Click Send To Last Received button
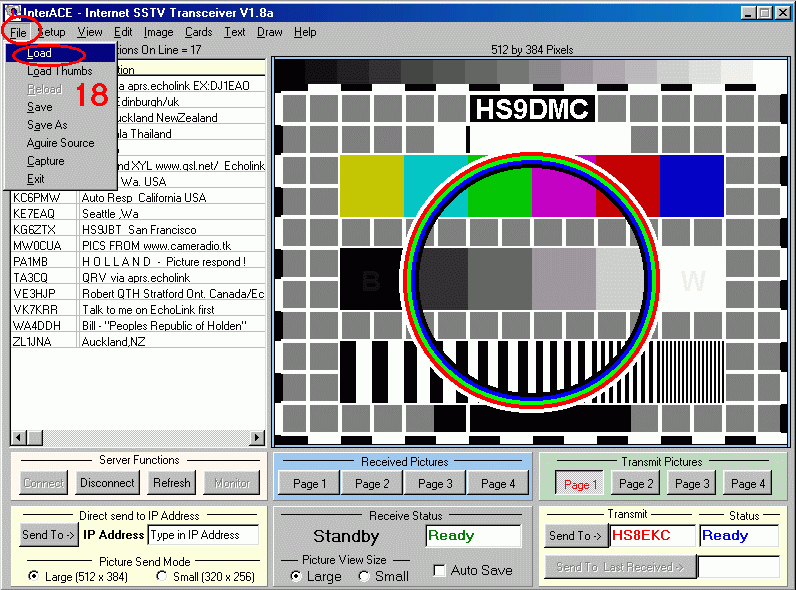 pyautogui.click(x=620, y=567)
